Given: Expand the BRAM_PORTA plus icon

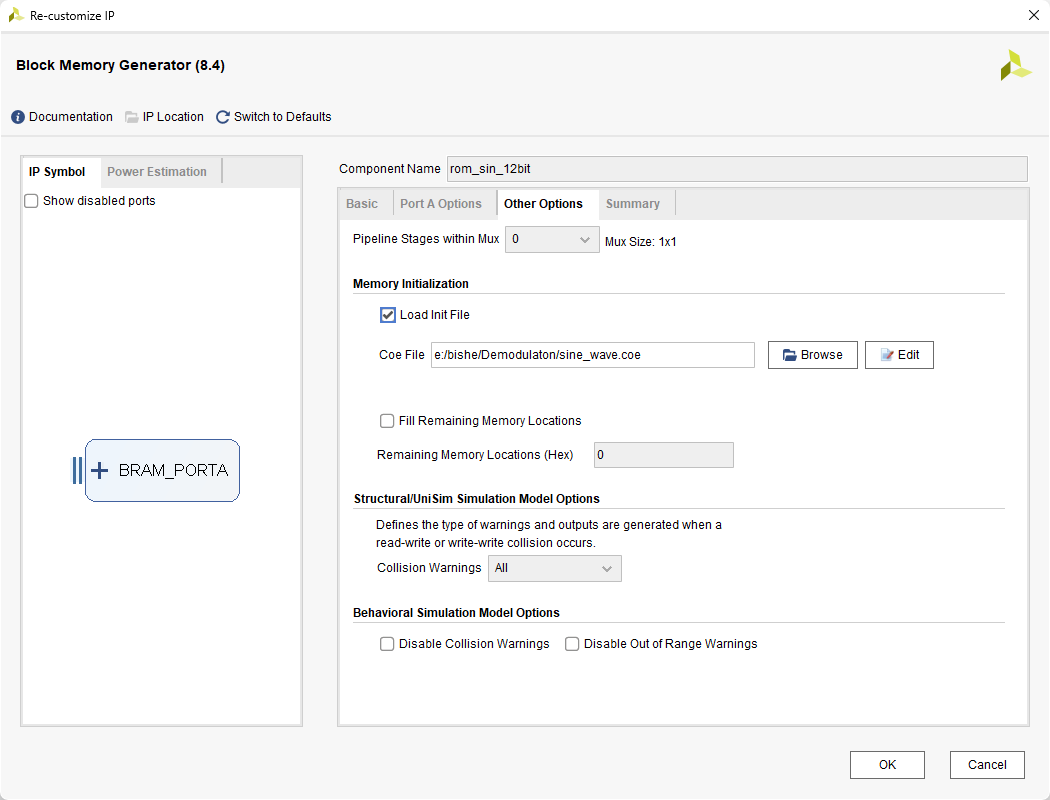Looking at the screenshot, I should pyautogui.click(x=99, y=471).
